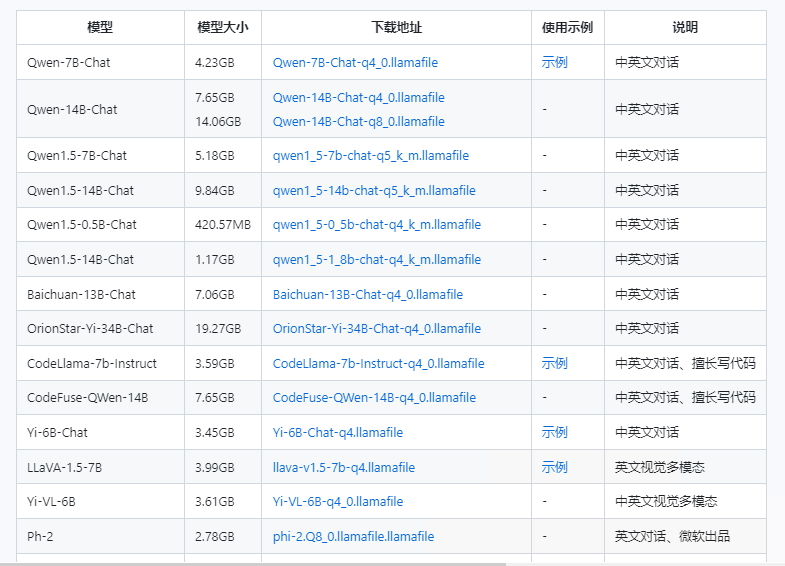Select the Qwen1.5-0.5B-Chat model name cell
785x566 pixels.
(x=100, y=225)
